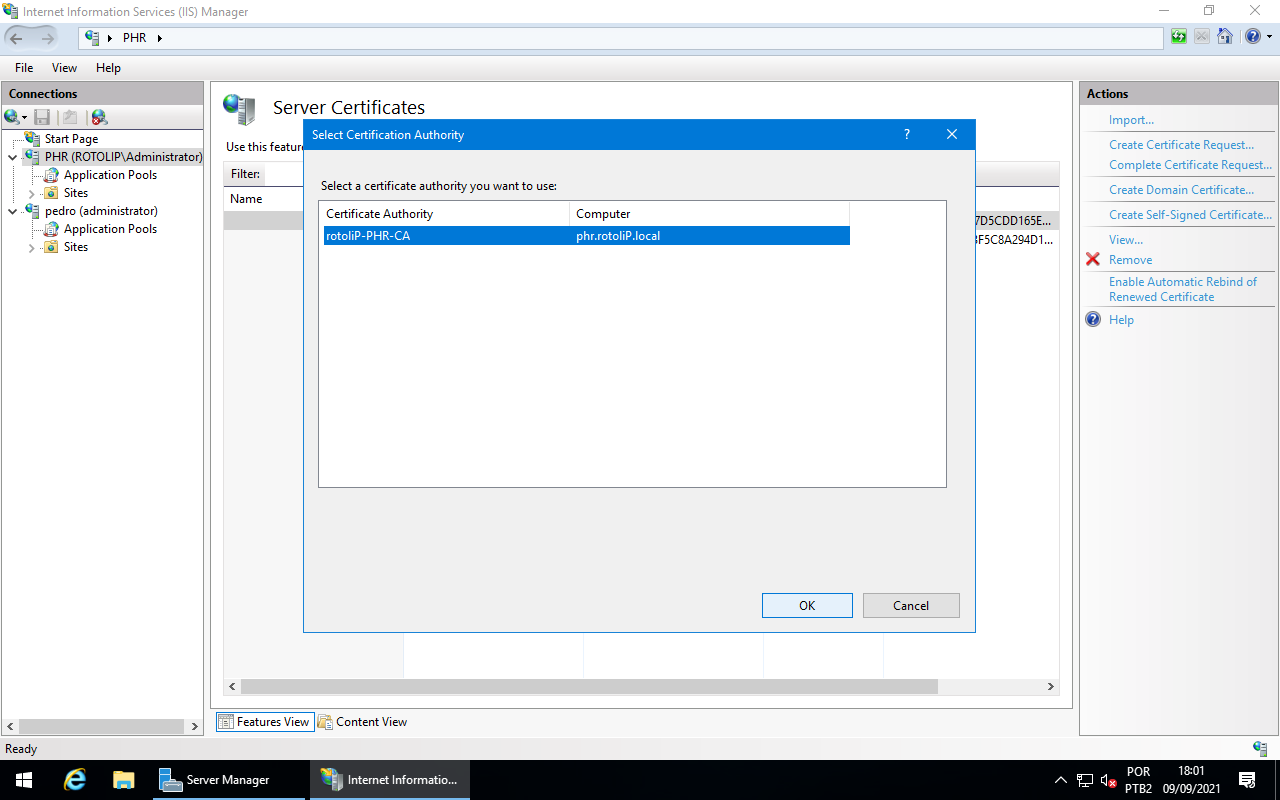This screenshot has height=800, width=1280.
Task: Open Internet Explorer from the taskbar
Action: 75,780
